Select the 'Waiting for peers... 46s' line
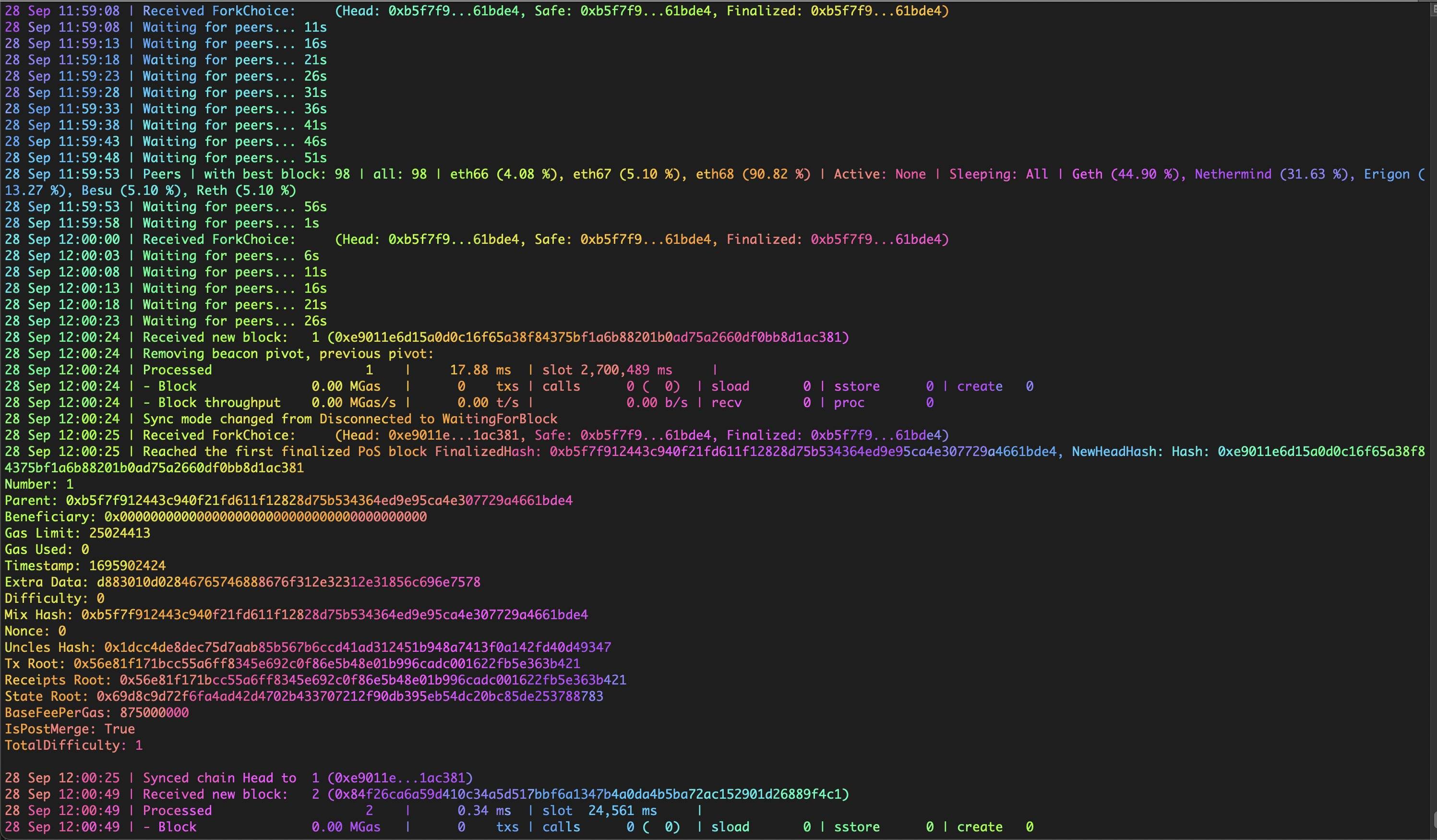This screenshot has height=840, width=1437. click(166, 142)
